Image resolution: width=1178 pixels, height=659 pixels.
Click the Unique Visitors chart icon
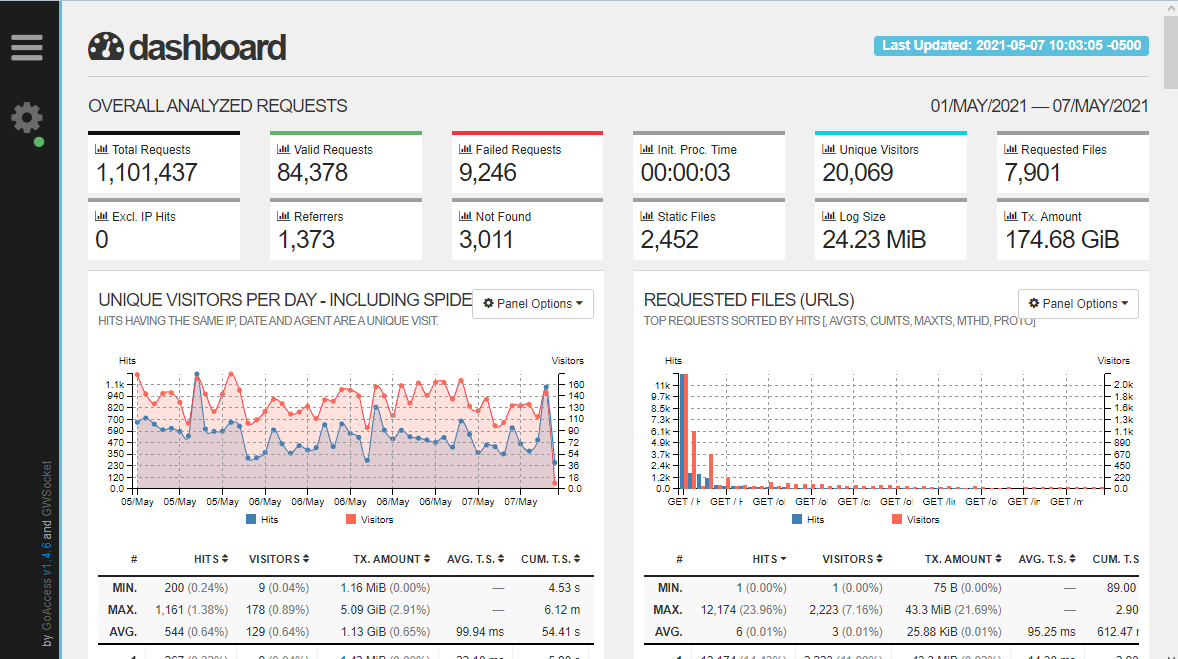pos(829,149)
